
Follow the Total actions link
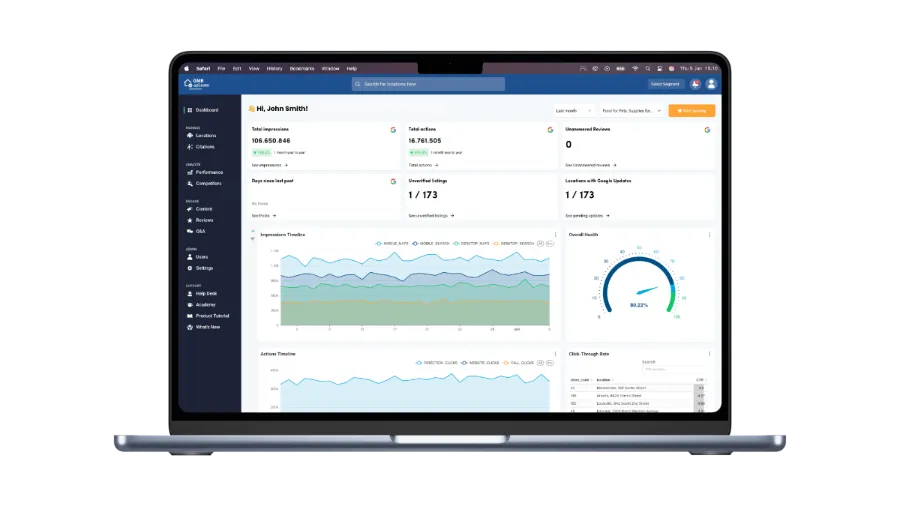tap(423, 165)
